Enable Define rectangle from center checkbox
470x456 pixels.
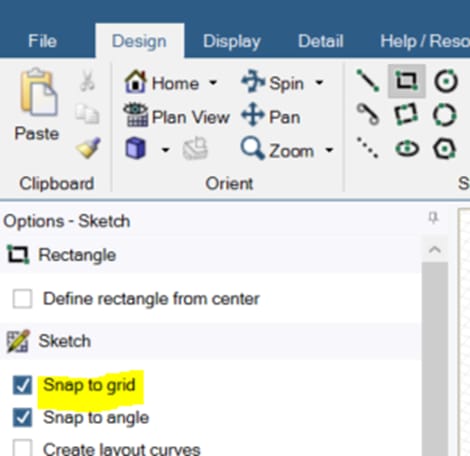click(22, 298)
